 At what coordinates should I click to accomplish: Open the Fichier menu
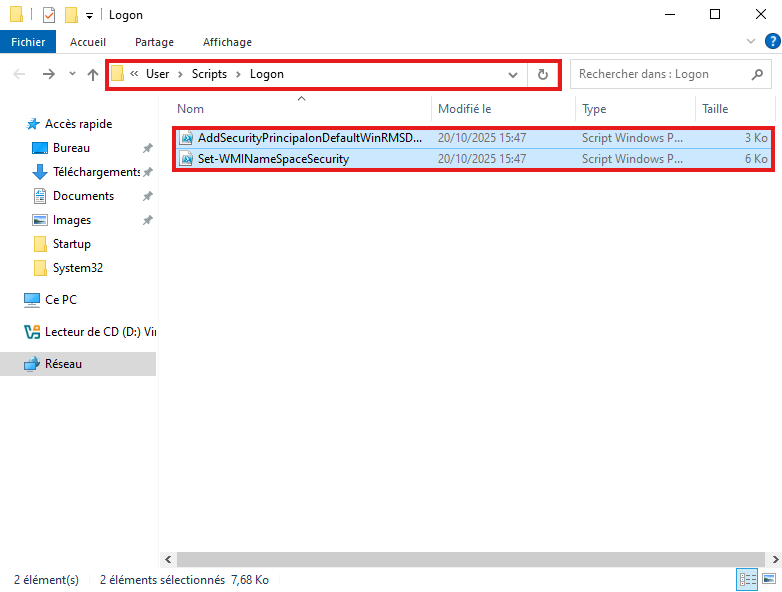[29, 42]
